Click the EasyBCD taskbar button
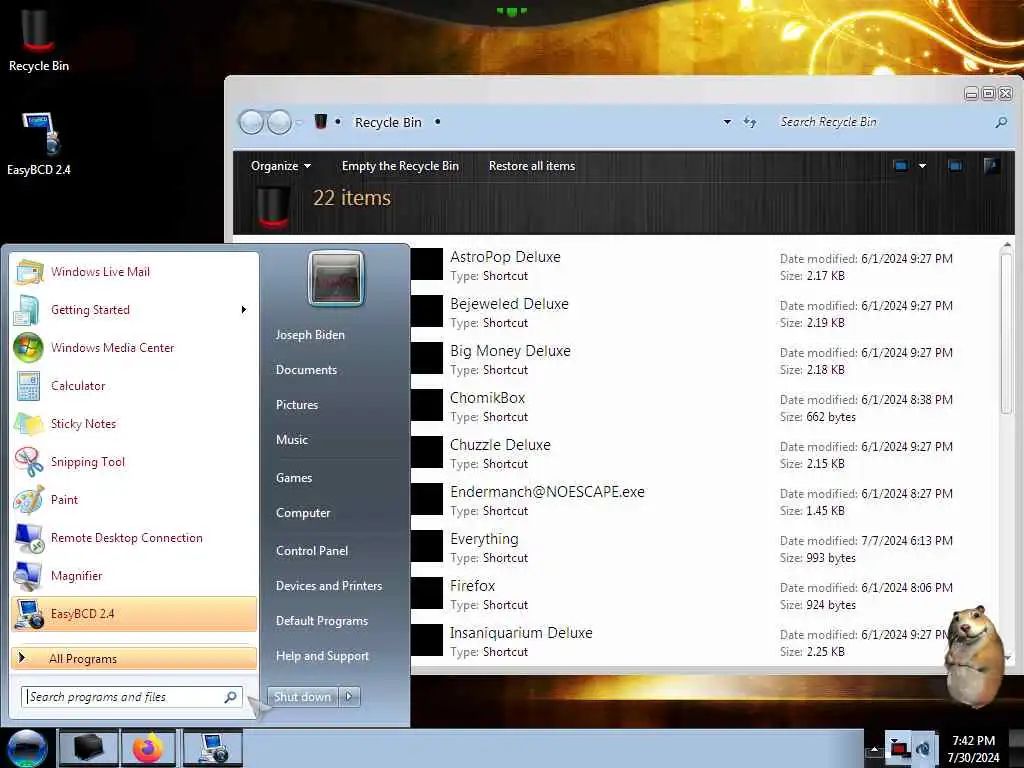The width and height of the screenshot is (1024, 768). pyautogui.click(x=212, y=748)
